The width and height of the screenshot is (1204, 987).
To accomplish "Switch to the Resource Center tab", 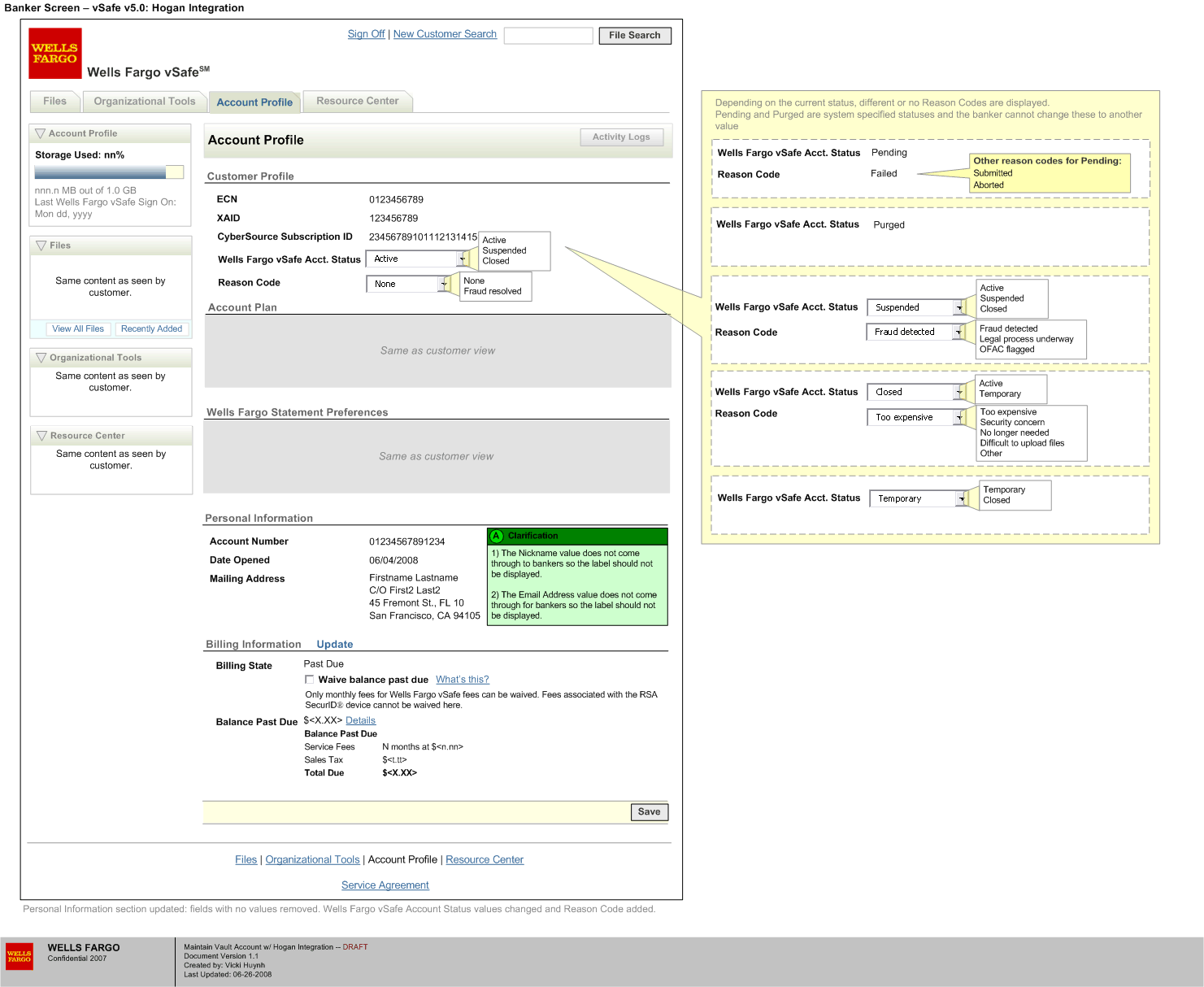I will click(x=358, y=102).
